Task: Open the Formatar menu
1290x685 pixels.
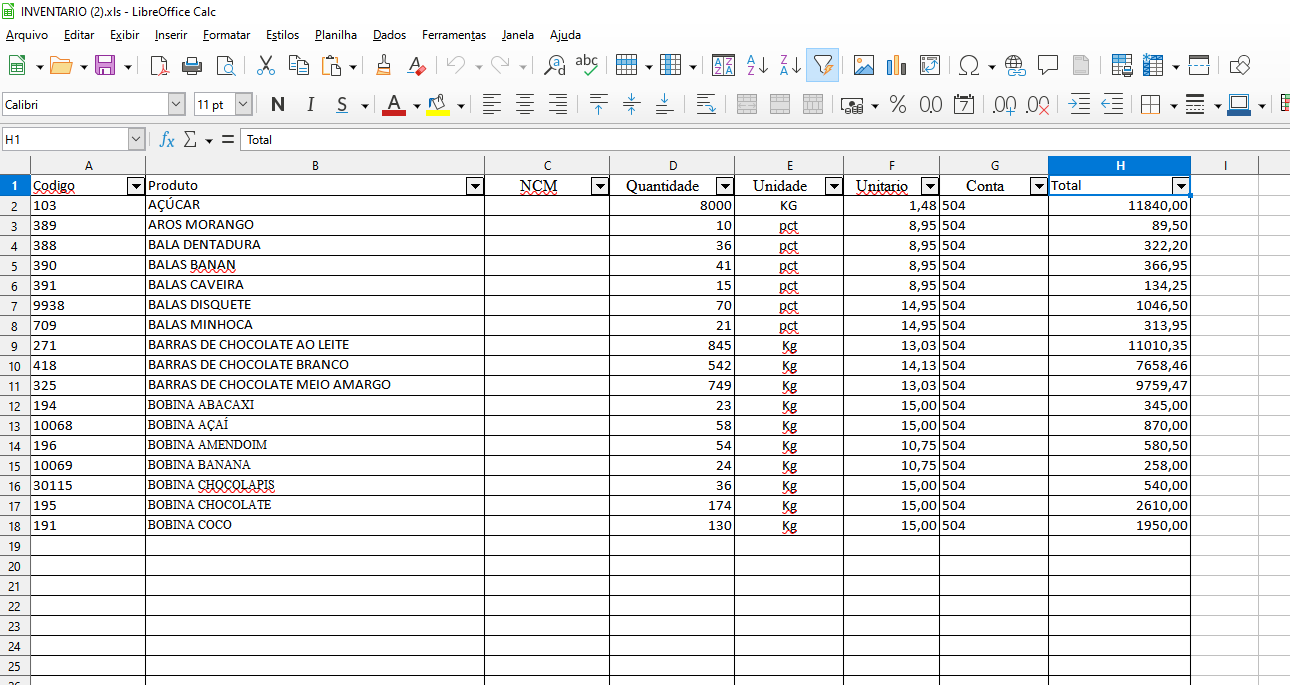Action: (226, 35)
